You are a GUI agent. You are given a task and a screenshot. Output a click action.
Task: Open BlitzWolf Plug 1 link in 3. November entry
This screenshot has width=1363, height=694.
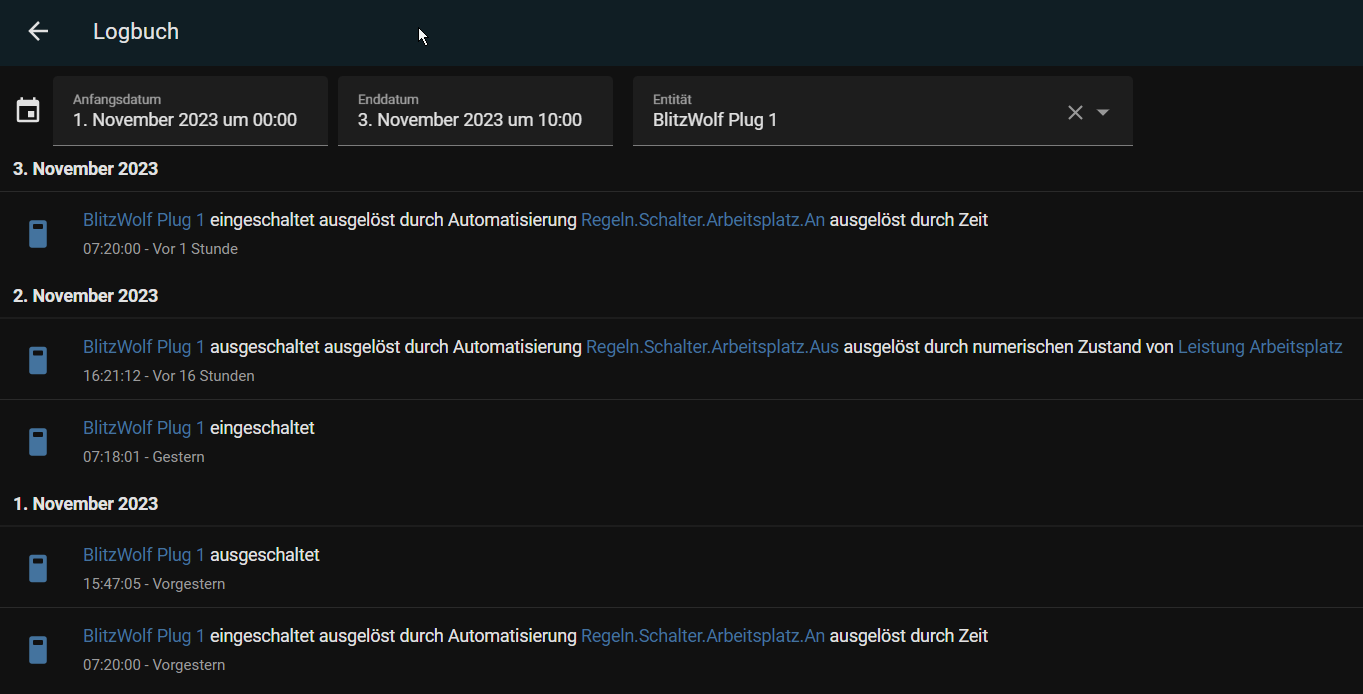[144, 220]
